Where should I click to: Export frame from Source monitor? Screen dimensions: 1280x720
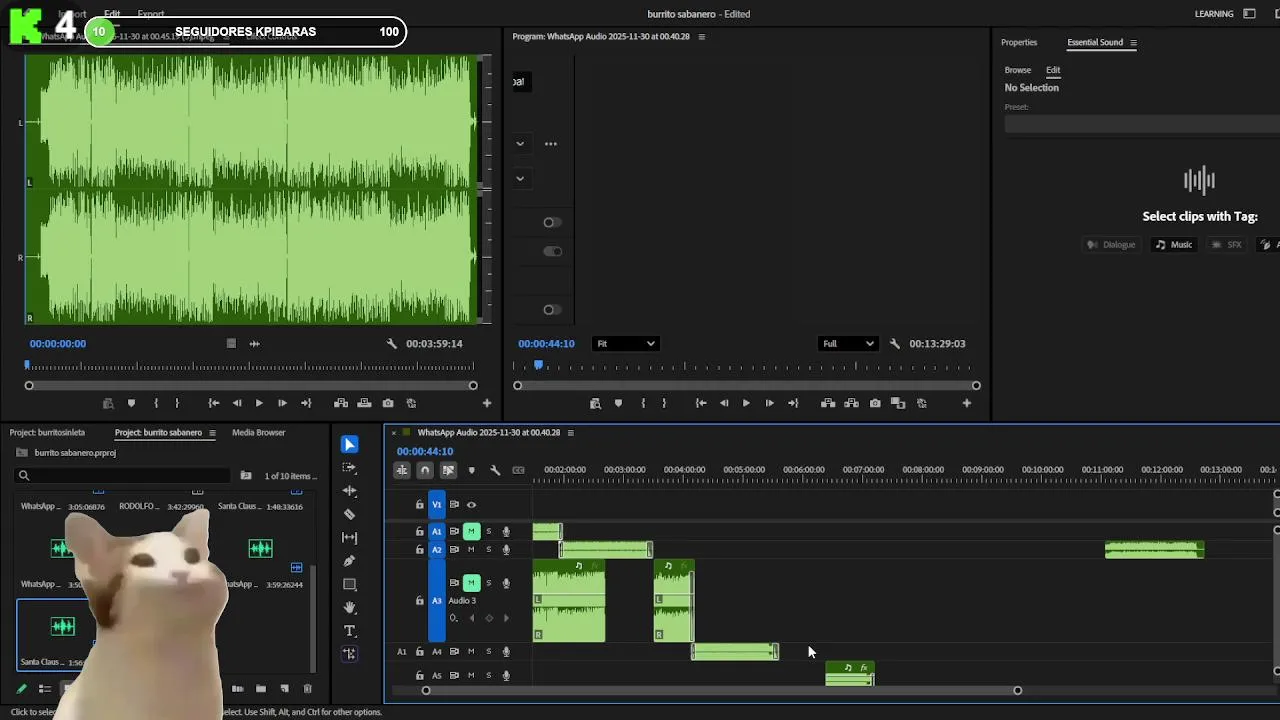click(x=388, y=403)
